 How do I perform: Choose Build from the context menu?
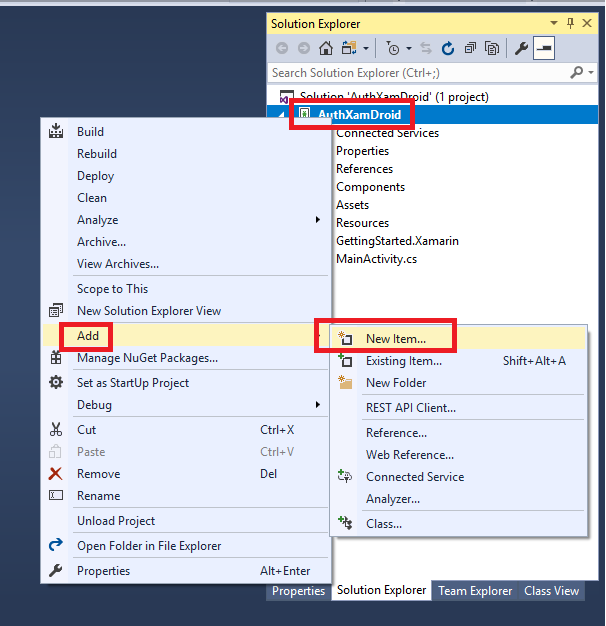[186, 132]
